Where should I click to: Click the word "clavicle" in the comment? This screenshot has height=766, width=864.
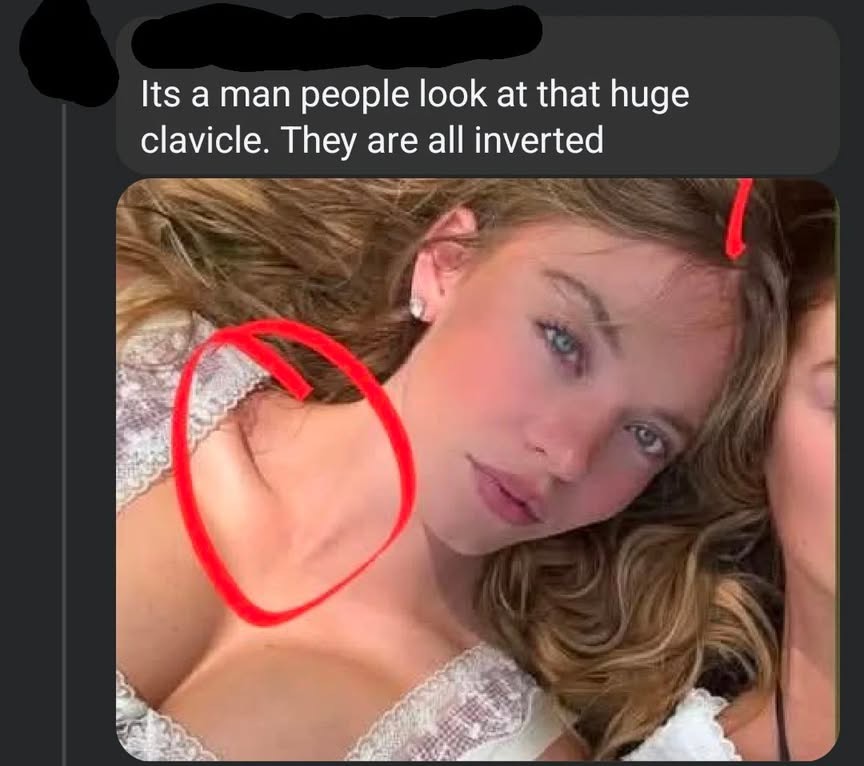tap(201, 140)
